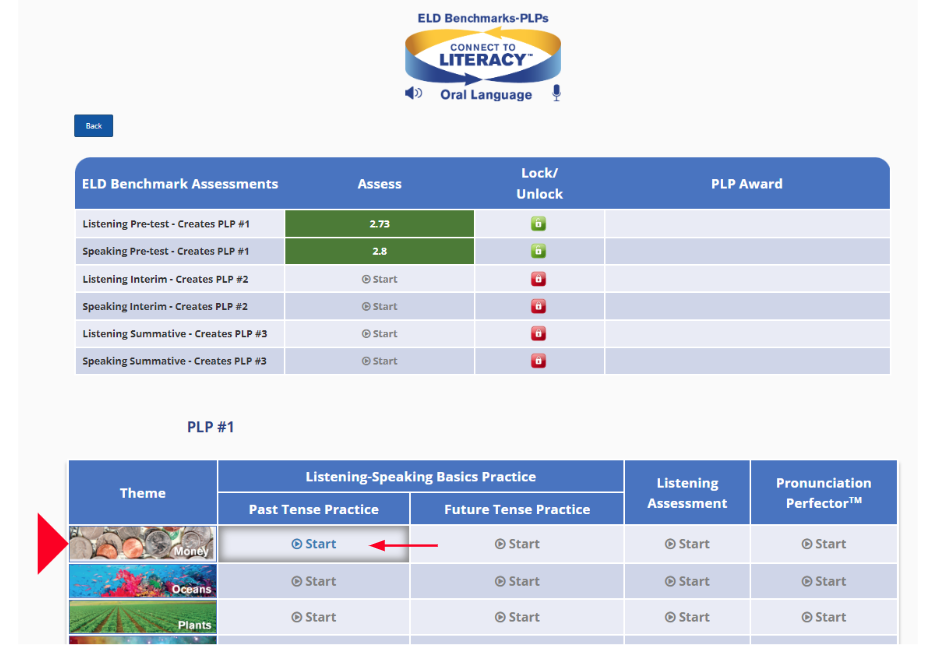Click the microphone icon beside Oral Language
This screenshot has height=650, width=937.
[556, 93]
